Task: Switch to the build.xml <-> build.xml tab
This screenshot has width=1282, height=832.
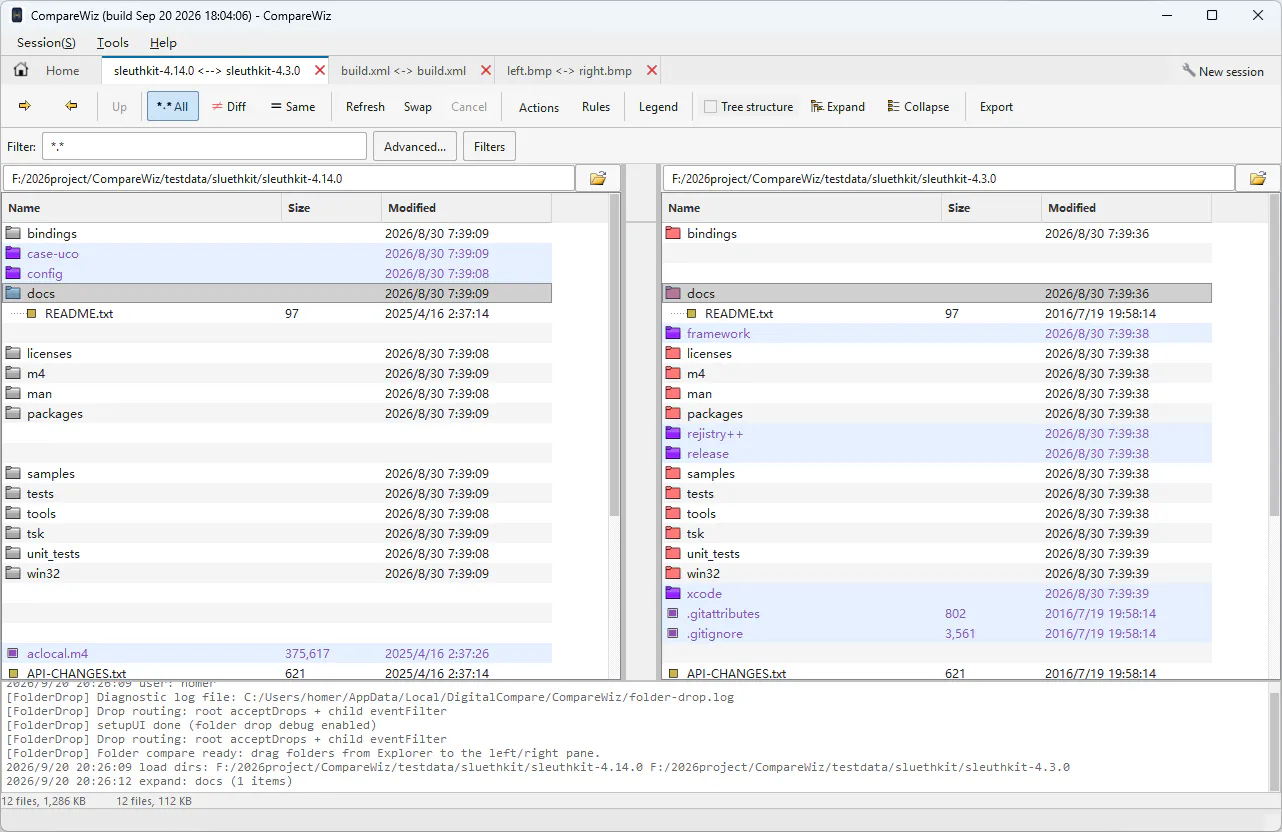Action: point(403,70)
